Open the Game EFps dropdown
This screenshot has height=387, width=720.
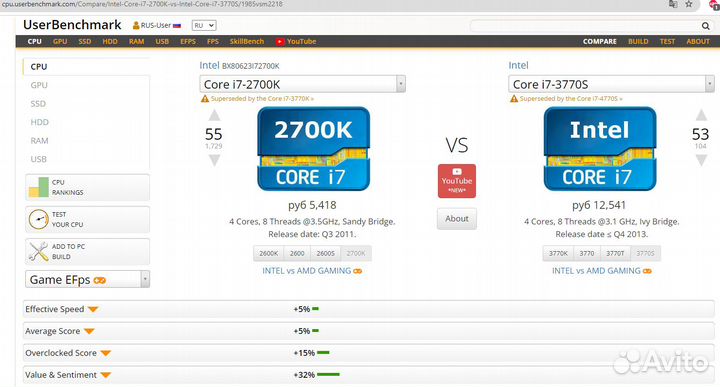87,279
